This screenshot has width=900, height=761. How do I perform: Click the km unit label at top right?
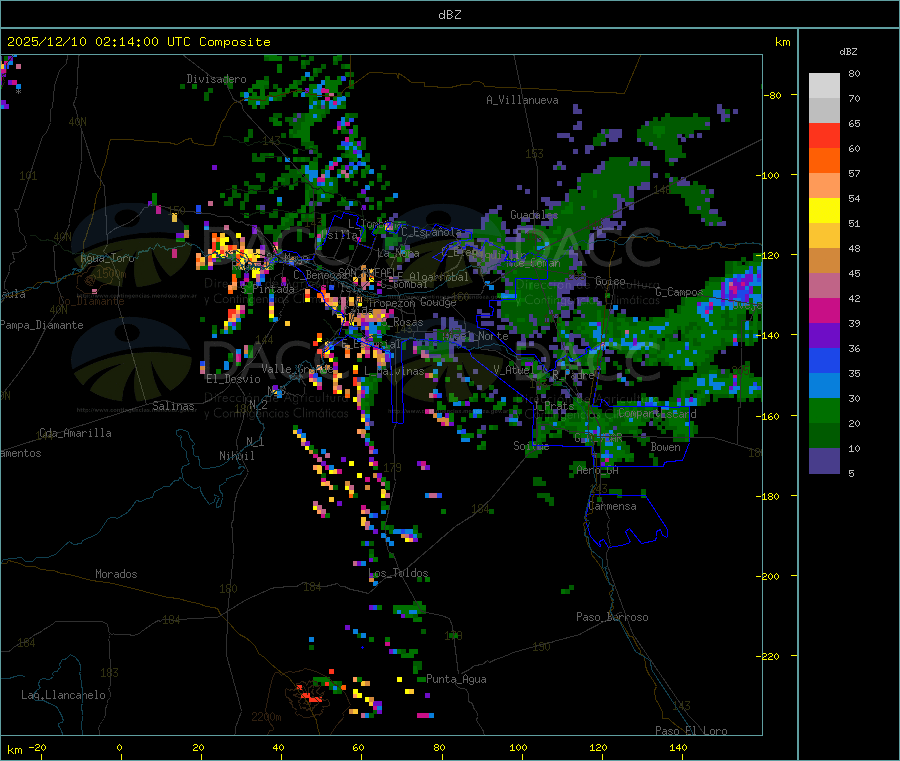pyautogui.click(x=782, y=42)
